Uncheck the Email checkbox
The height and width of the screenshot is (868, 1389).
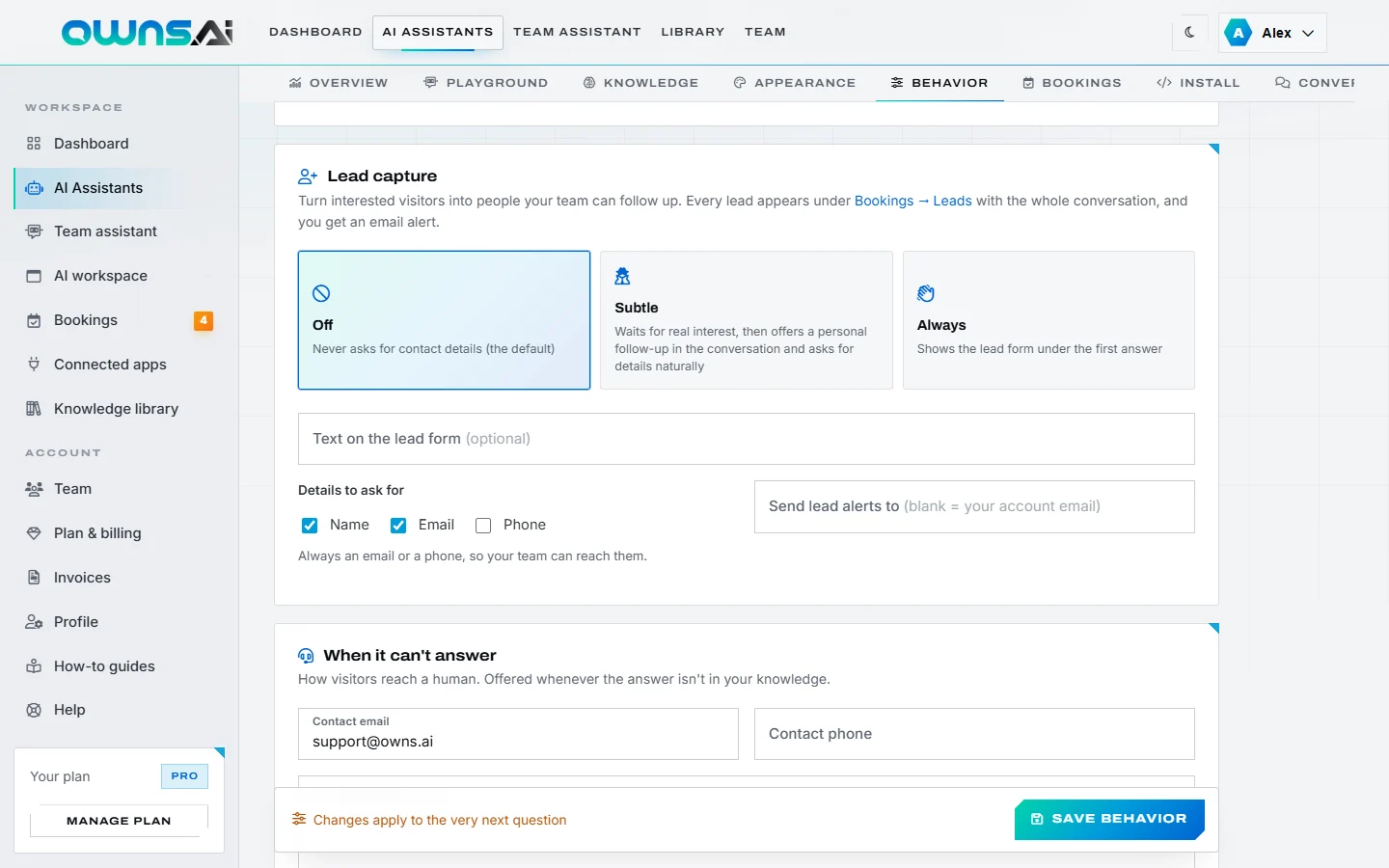click(x=398, y=526)
